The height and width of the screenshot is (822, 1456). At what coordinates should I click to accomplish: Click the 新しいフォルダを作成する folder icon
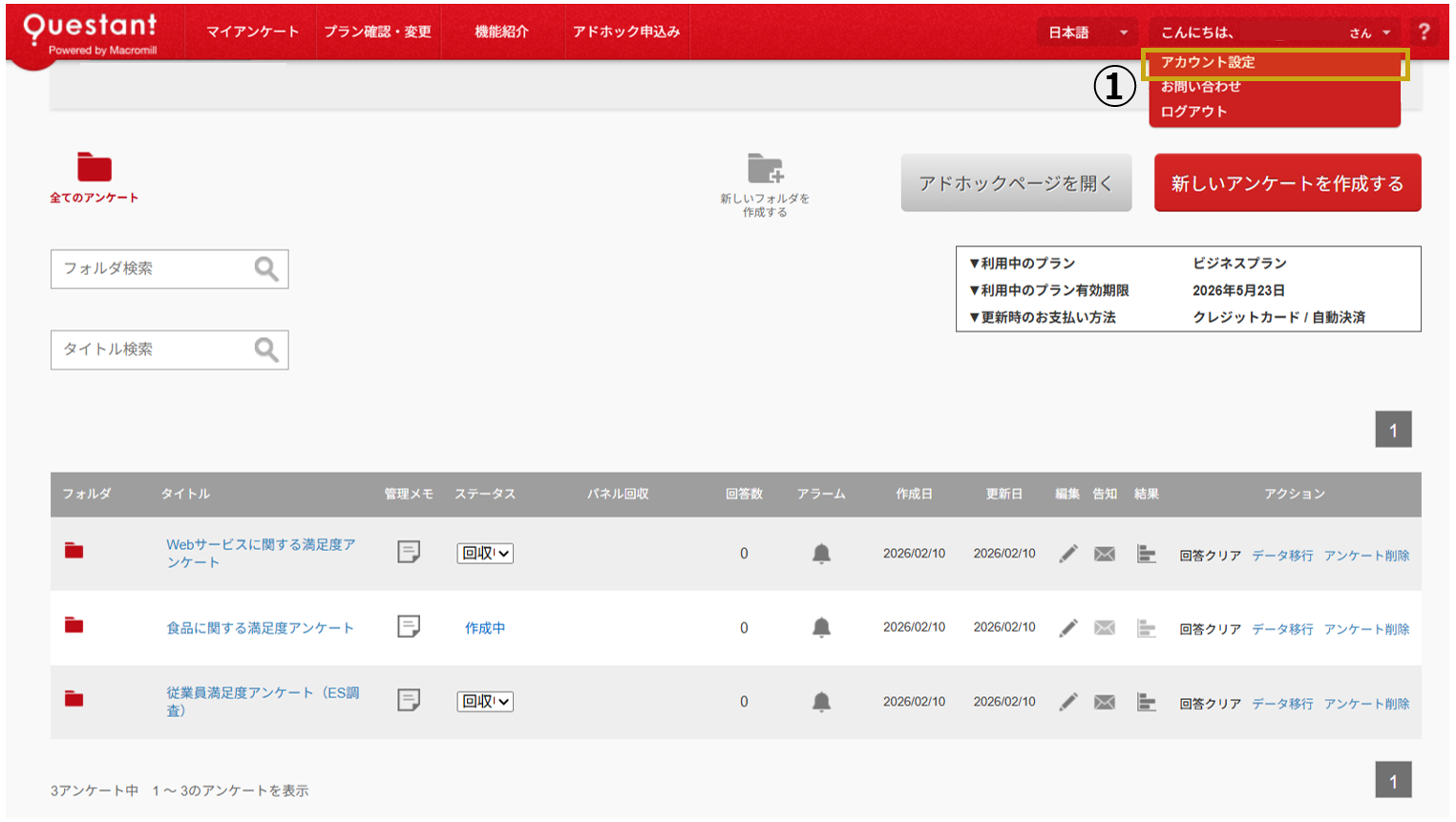coord(765,168)
